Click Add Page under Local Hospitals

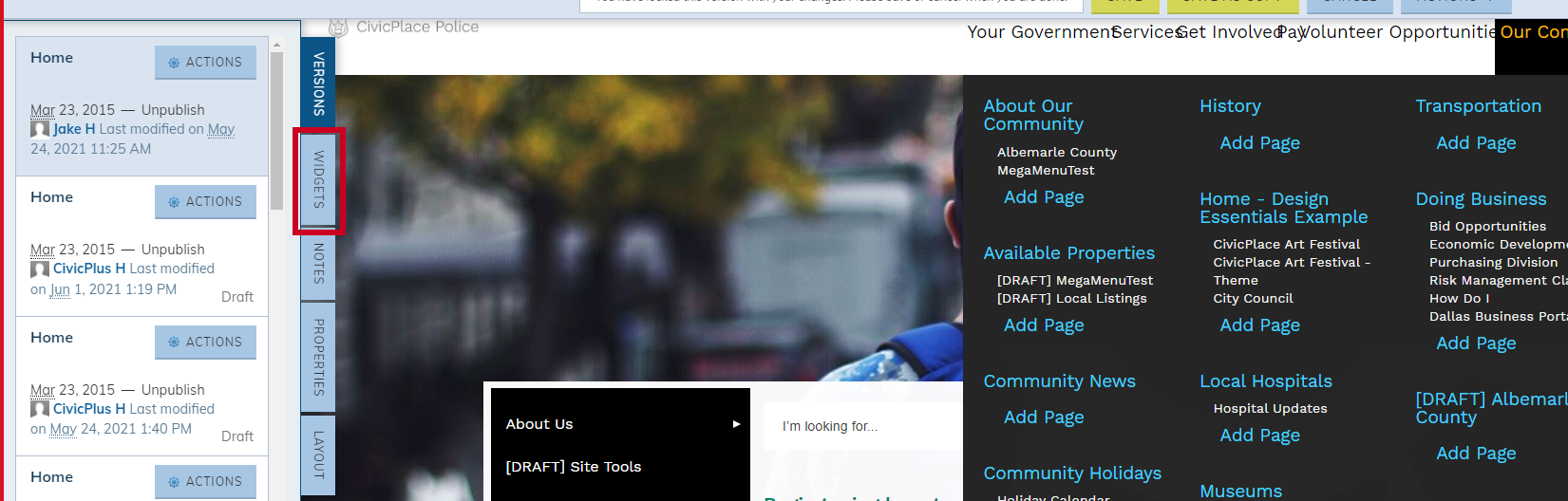(x=1260, y=436)
